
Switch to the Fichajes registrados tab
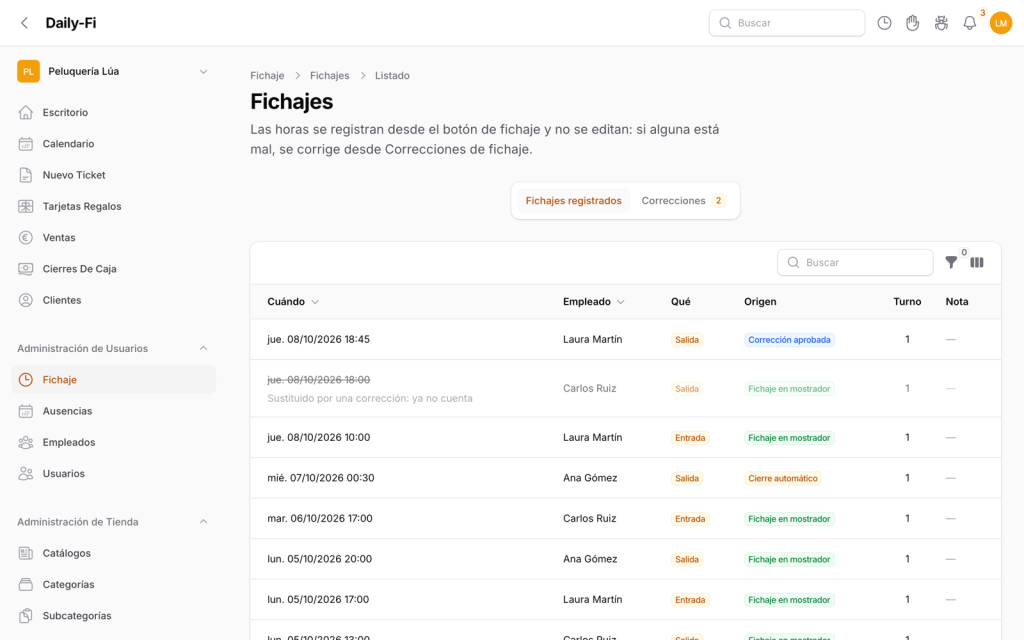point(573,200)
